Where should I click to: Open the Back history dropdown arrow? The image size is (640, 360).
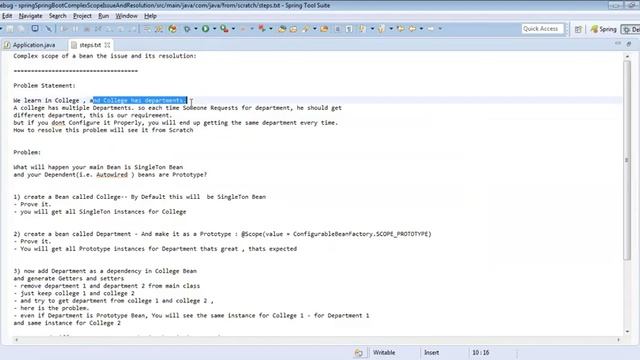tap(421, 29)
